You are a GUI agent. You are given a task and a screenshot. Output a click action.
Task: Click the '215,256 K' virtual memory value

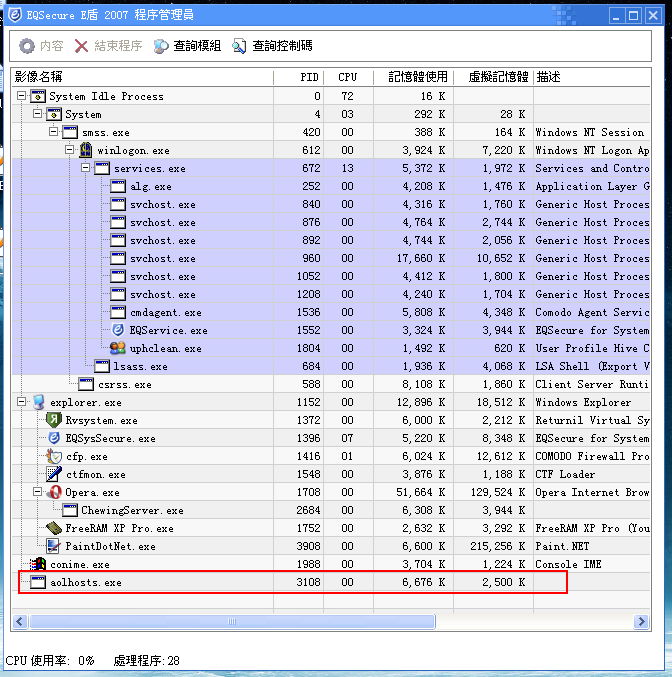coord(498,546)
